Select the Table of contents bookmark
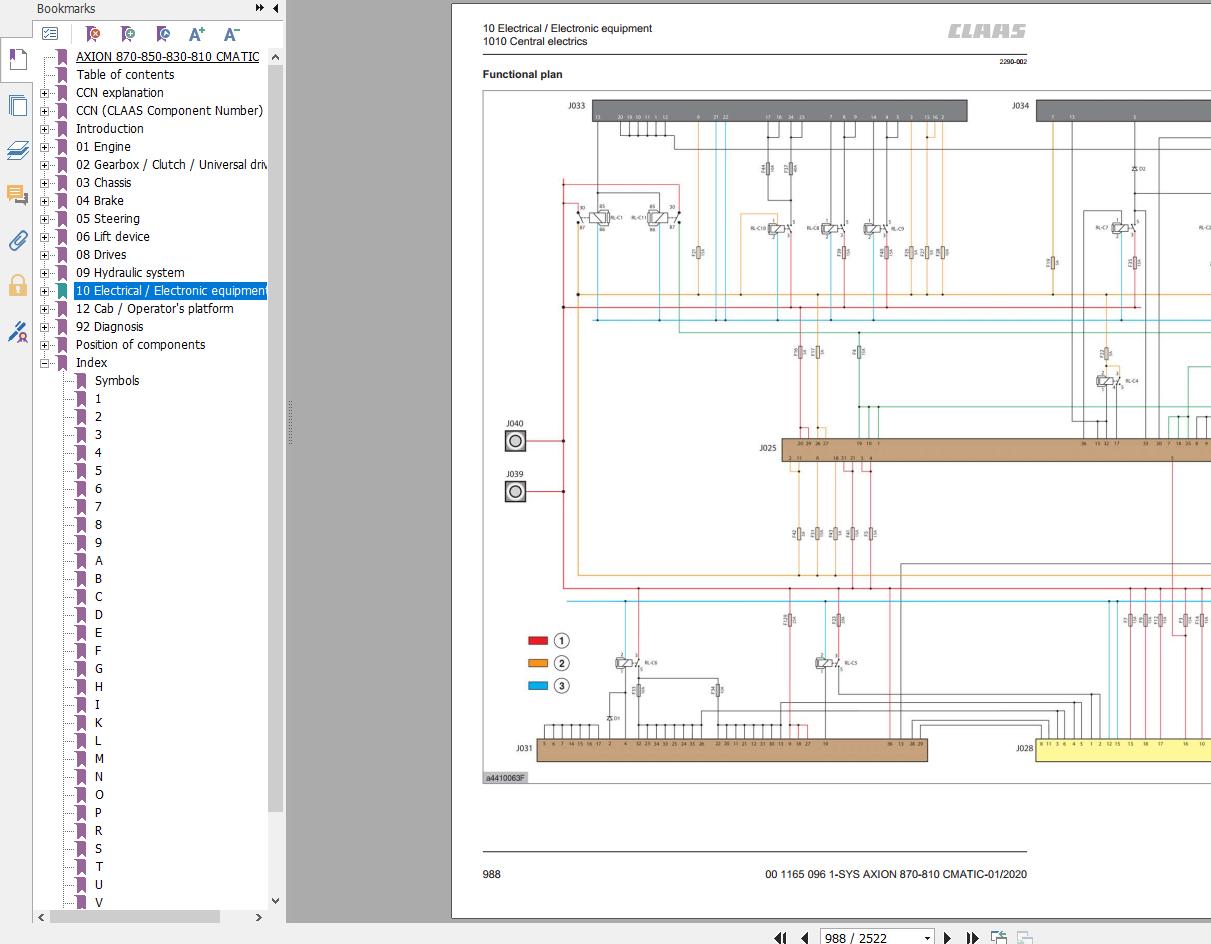 (125, 75)
